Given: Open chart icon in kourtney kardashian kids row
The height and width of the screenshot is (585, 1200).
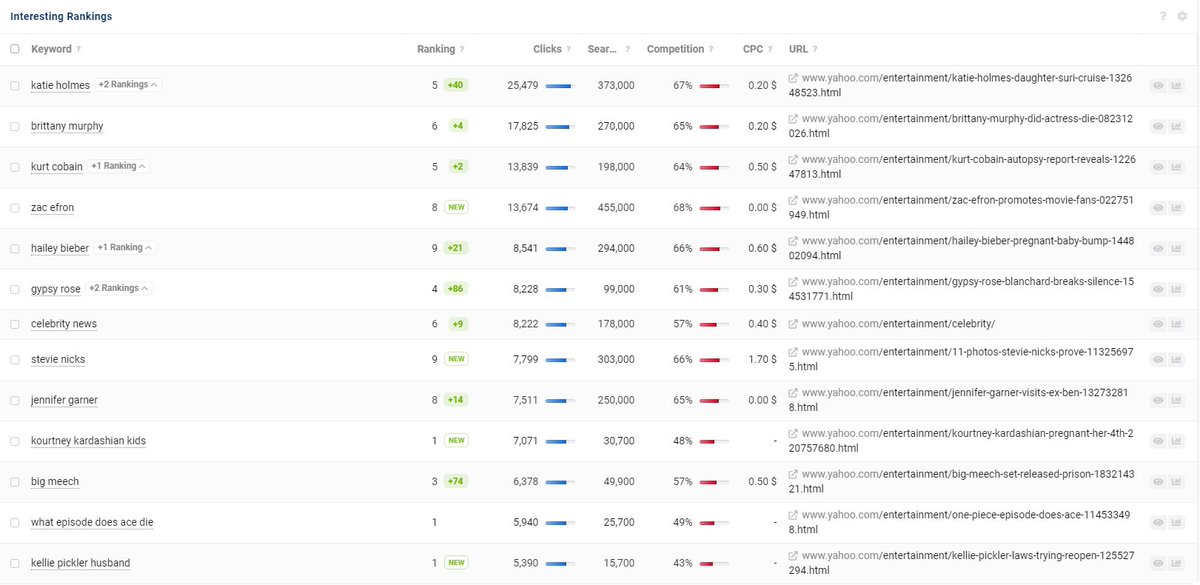Looking at the screenshot, I should pyautogui.click(x=1176, y=441).
